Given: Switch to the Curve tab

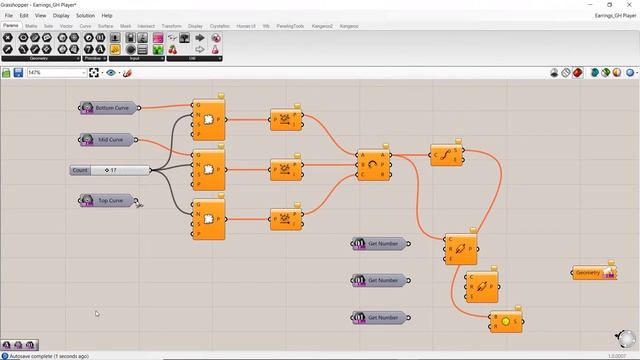Looking at the screenshot, I should pos(85,26).
